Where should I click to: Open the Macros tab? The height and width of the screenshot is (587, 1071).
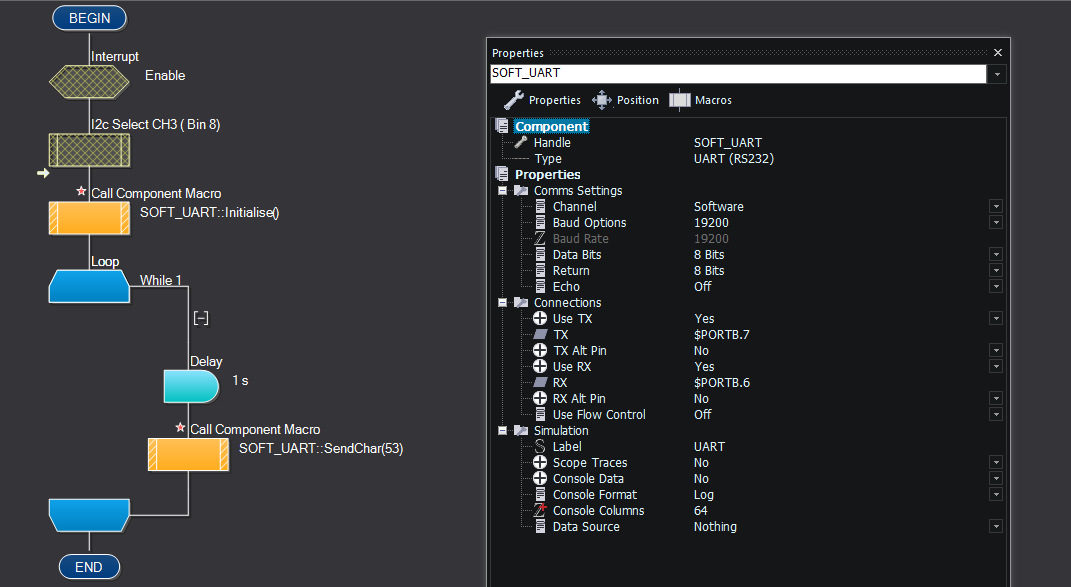pos(701,100)
